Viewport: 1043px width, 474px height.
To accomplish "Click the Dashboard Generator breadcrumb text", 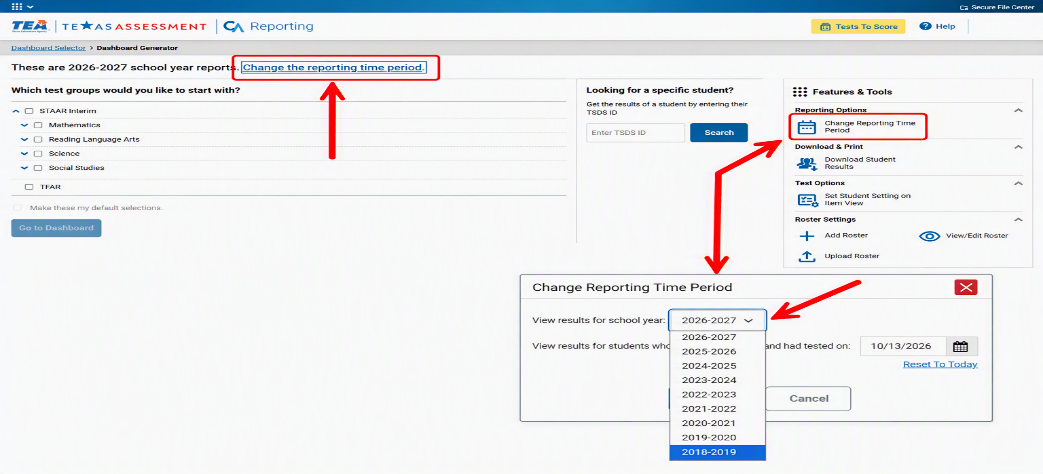I will (137, 48).
